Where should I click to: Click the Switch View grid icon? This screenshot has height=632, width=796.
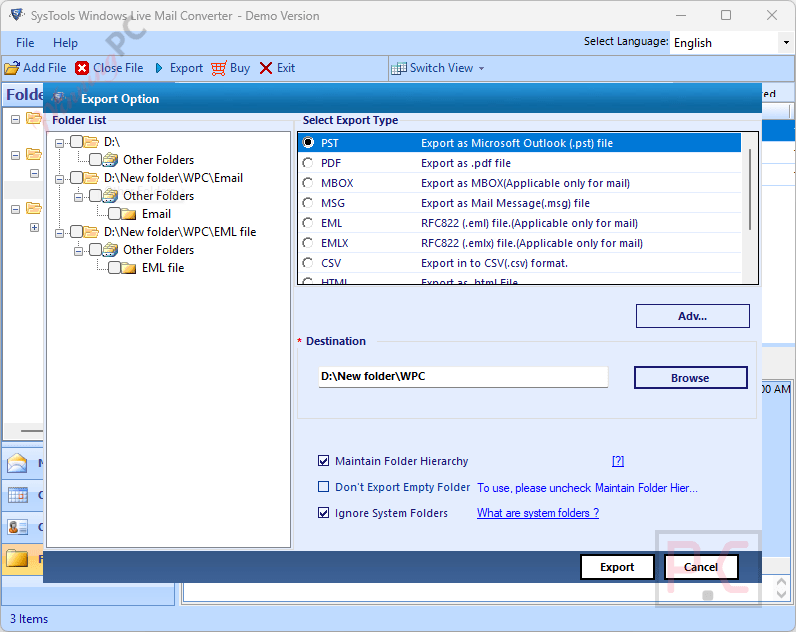point(399,68)
